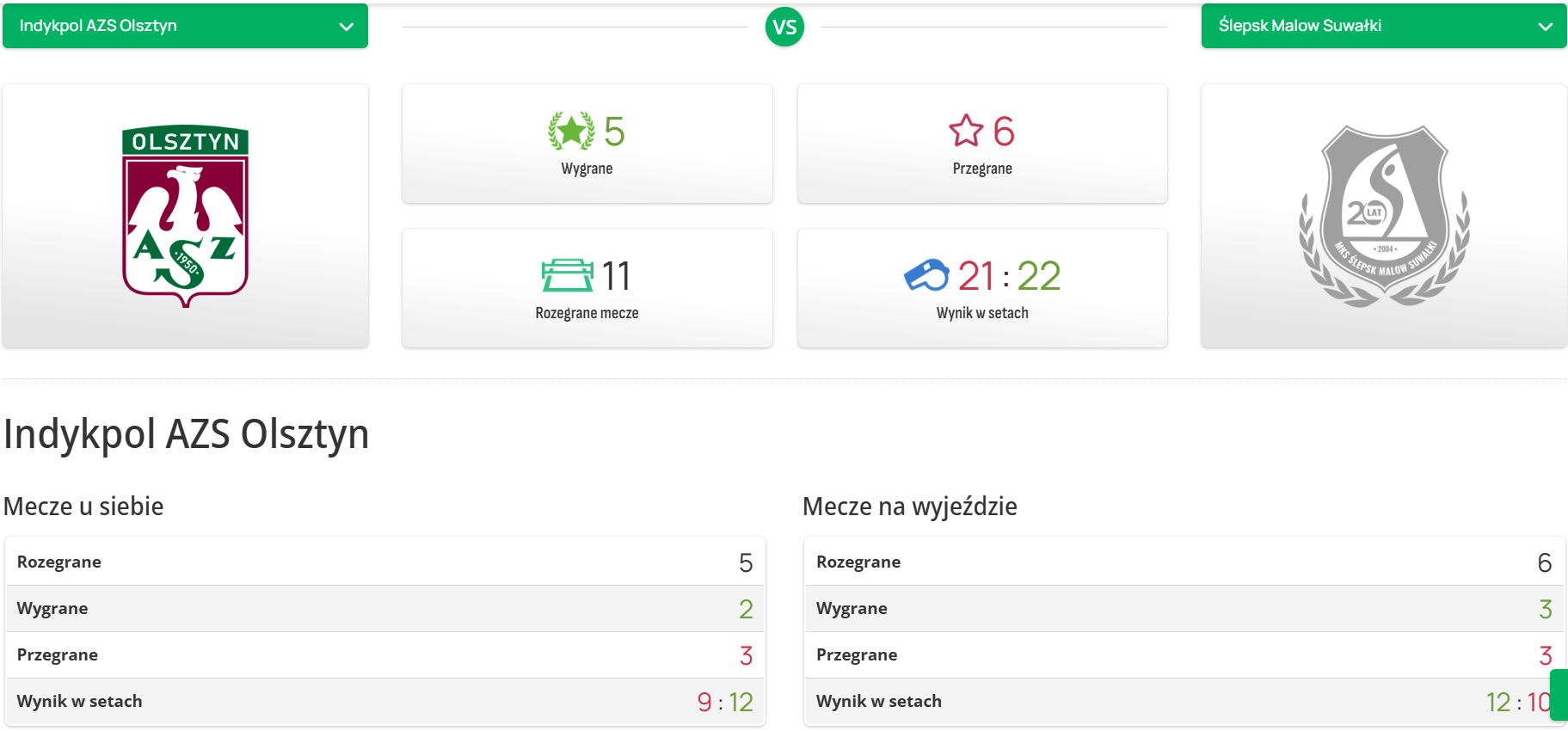This screenshot has width=1568, height=731.
Task: Click the 'Indykpol AZS Olsztyn' heading
Action: tap(187, 434)
